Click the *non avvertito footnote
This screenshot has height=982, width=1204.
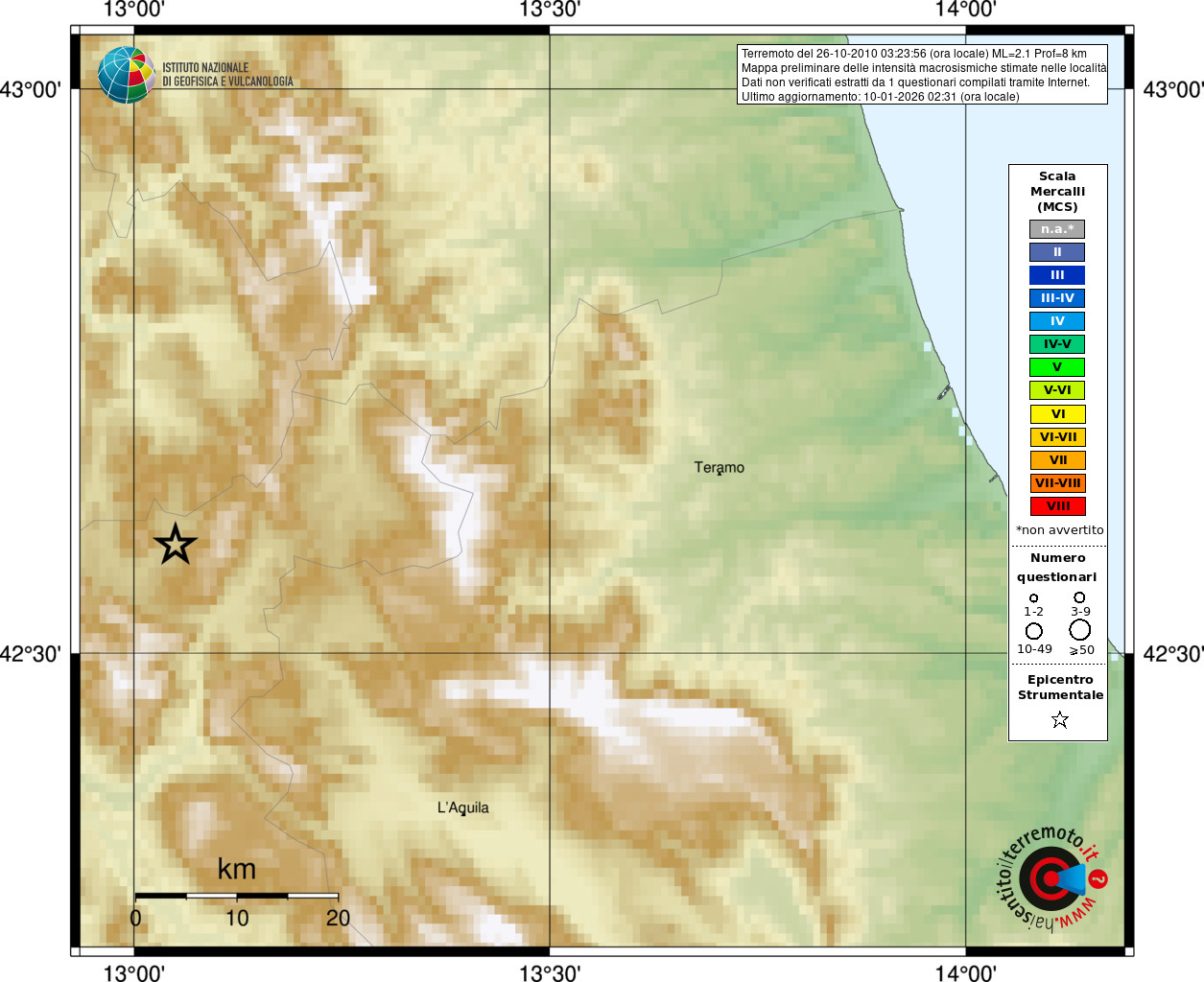(x=1060, y=530)
